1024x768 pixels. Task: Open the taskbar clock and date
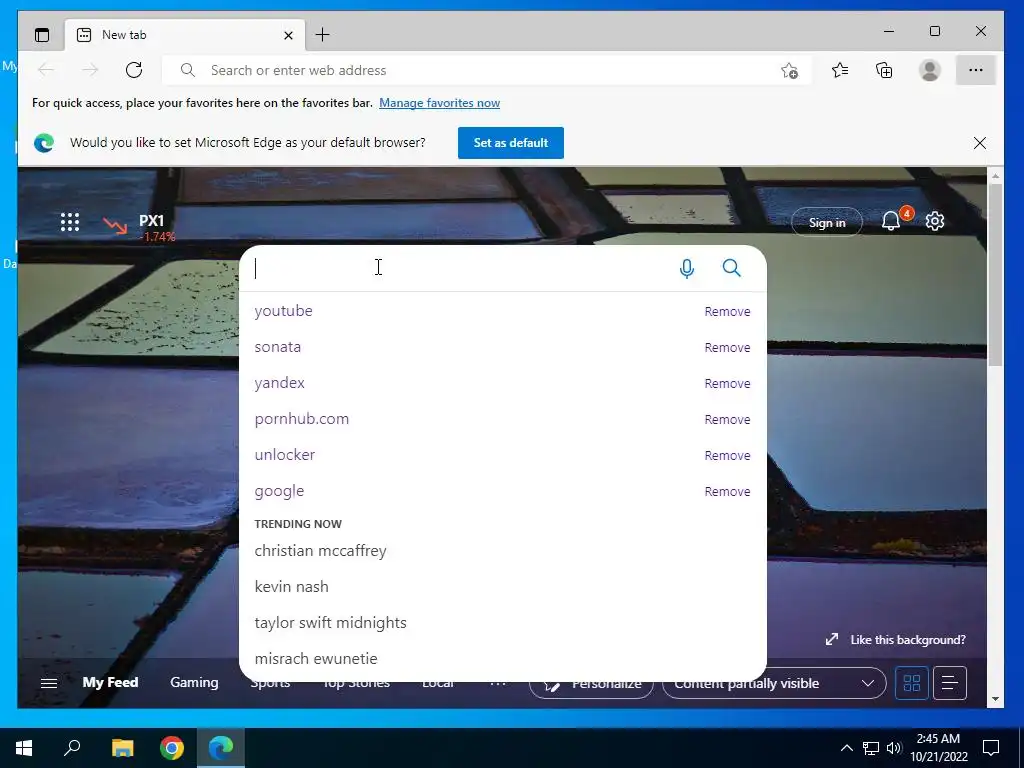(x=938, y=748)
